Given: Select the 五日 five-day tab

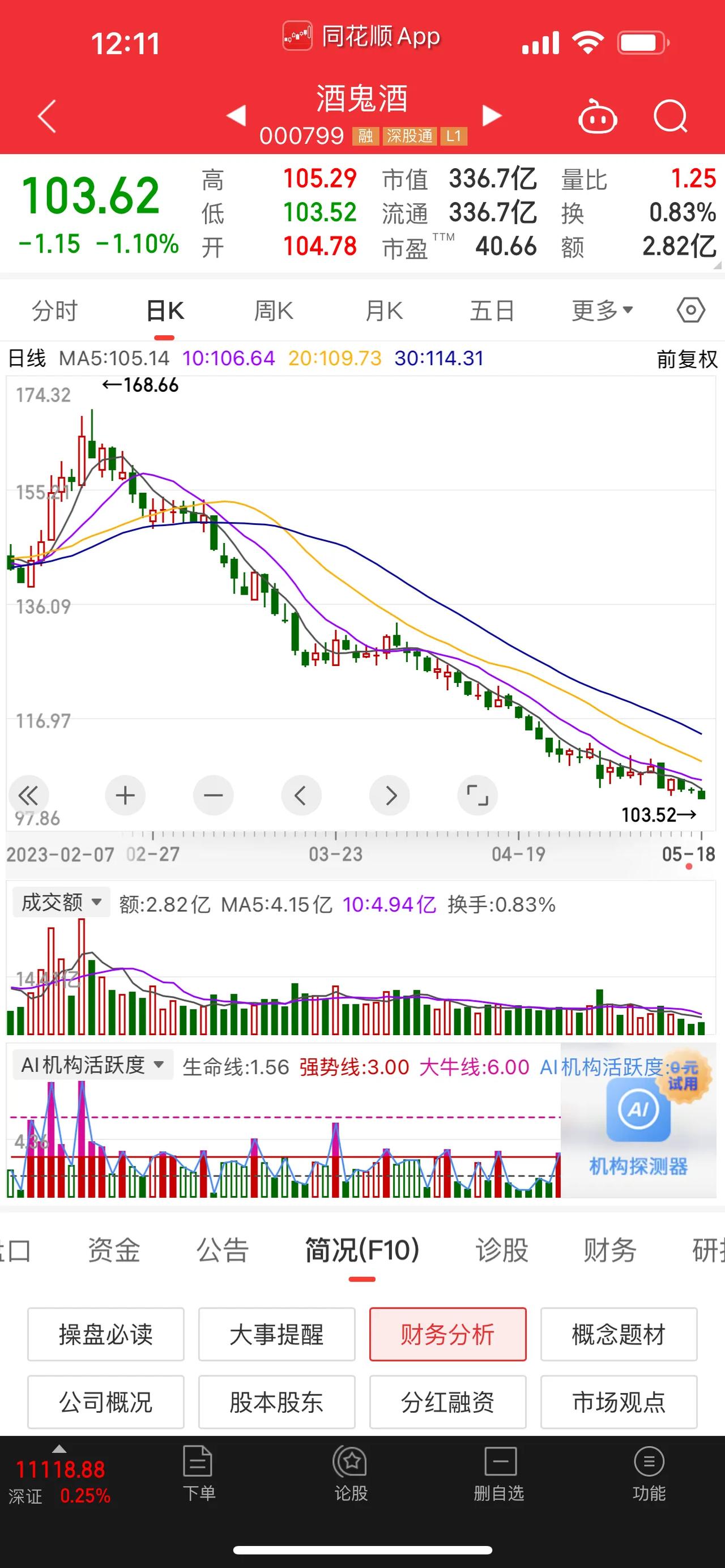Looking at the screenshot, I should 492,310.
